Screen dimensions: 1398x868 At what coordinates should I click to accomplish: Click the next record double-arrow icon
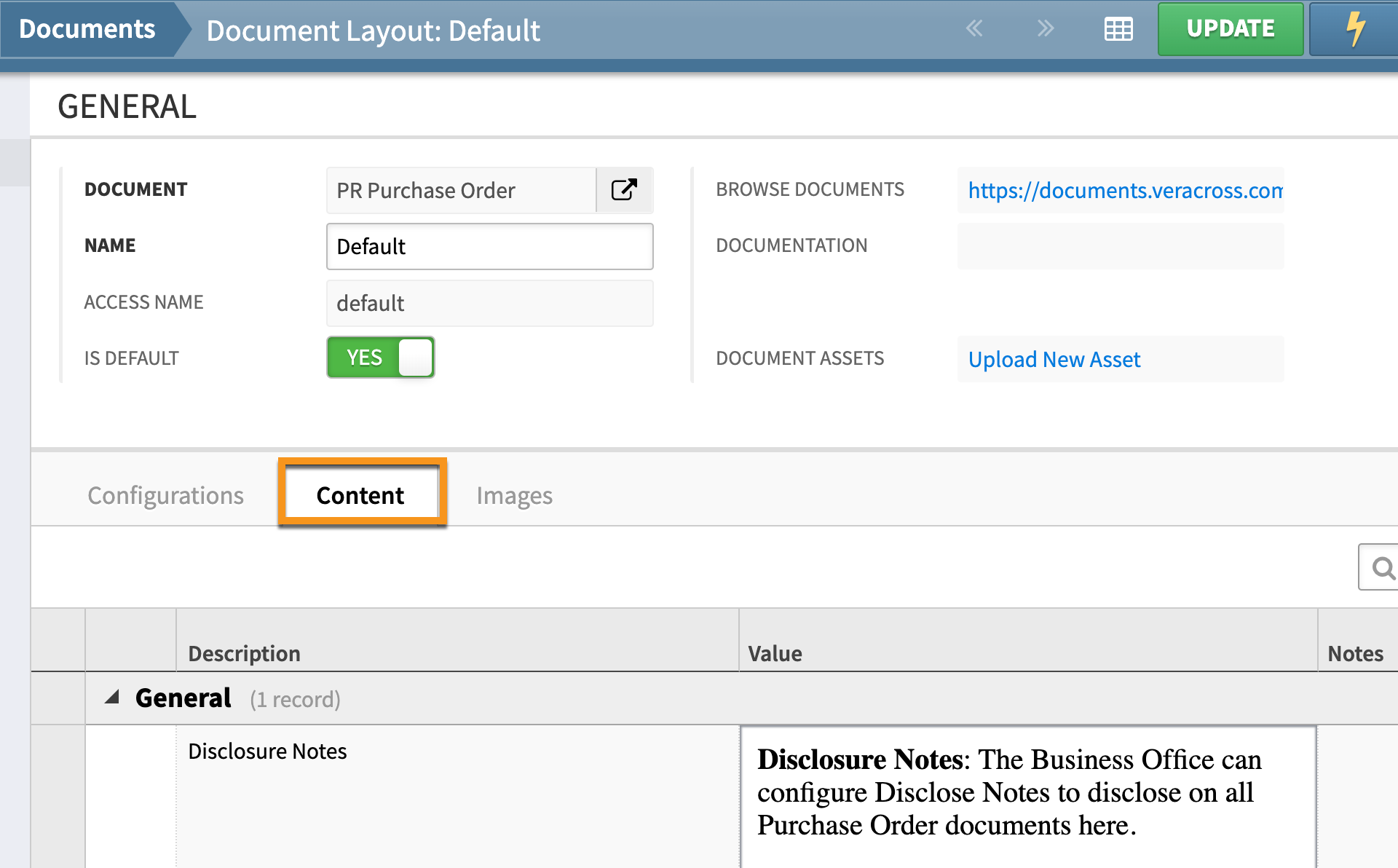pyautogui.click(x=1046, y=29)
